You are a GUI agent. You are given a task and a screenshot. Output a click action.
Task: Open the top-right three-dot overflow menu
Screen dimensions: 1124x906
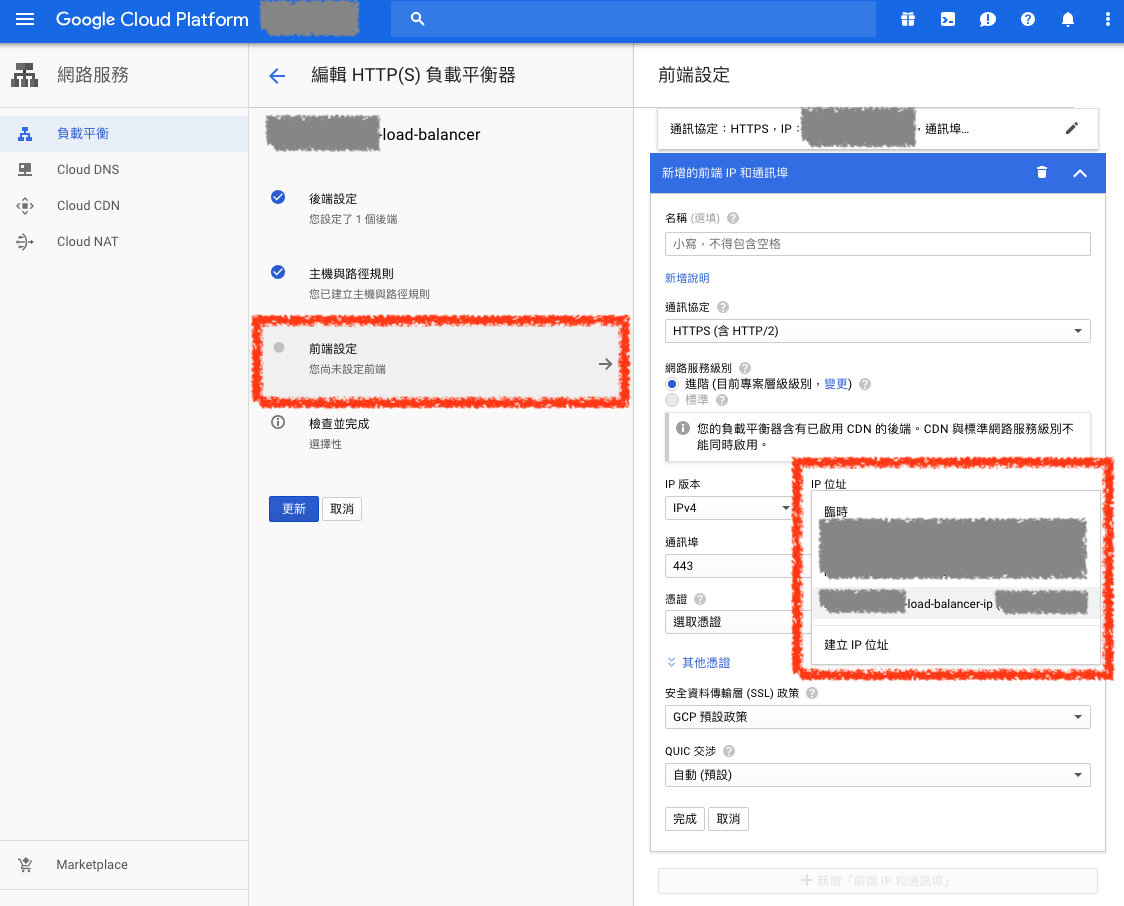[1107, 19]
